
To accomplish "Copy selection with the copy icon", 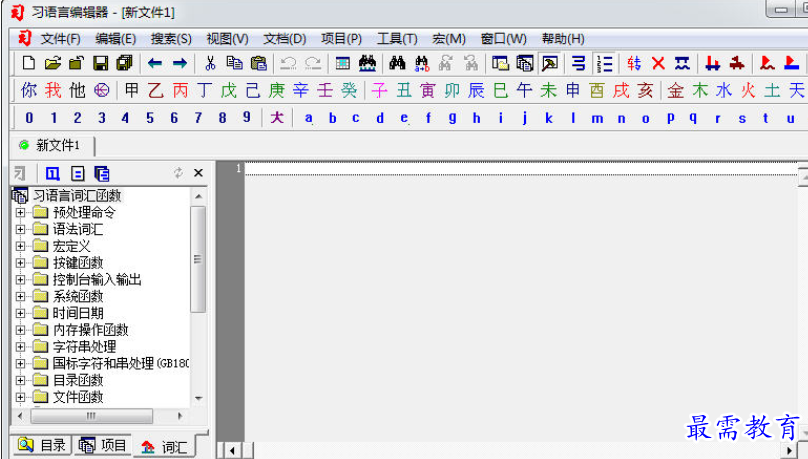I will tap(234, 63).
